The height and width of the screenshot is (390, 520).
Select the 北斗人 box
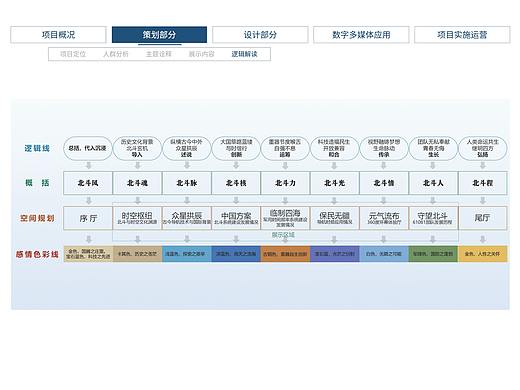pyautogui.click(x=433, y=183)
